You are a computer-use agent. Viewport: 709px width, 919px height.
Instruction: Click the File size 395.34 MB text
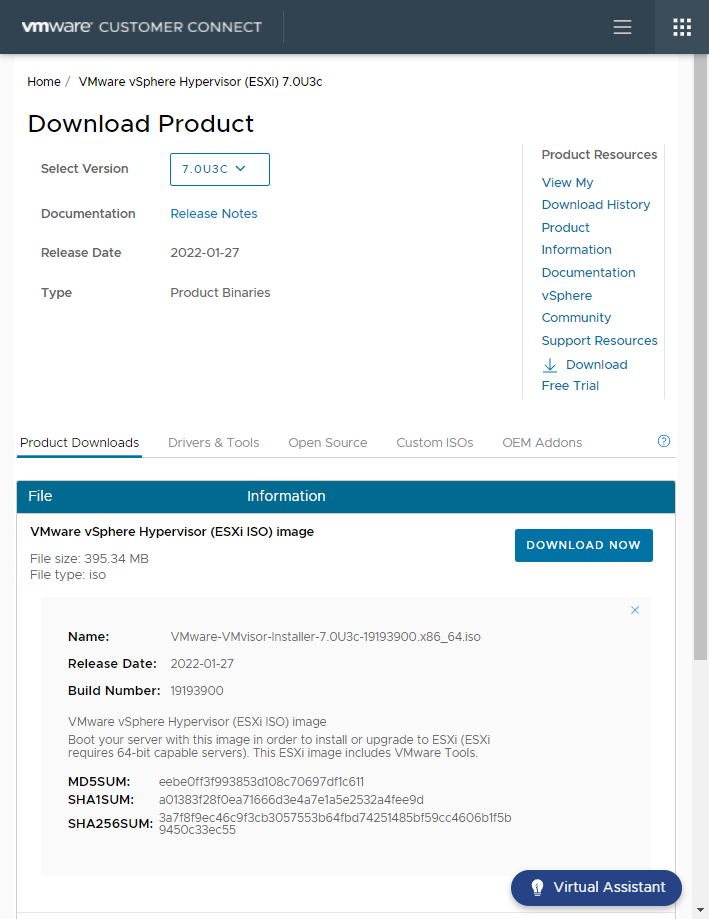[x=89, y=559]
